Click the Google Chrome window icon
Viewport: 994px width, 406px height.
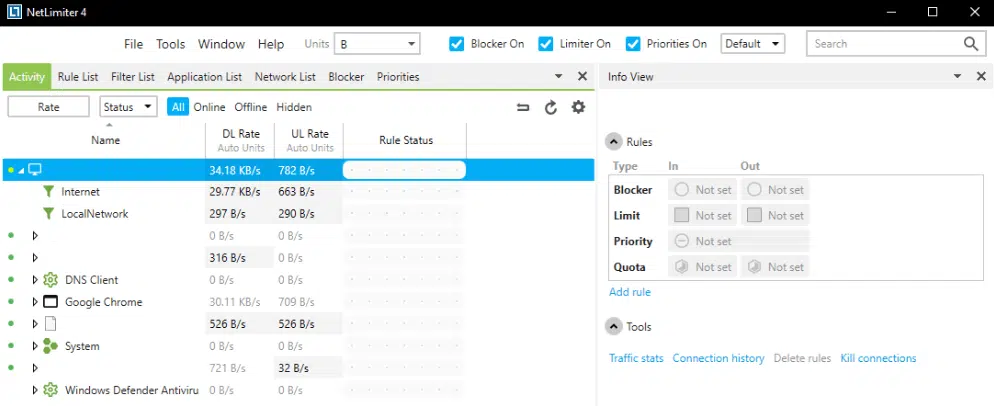[x=50, y=302]
